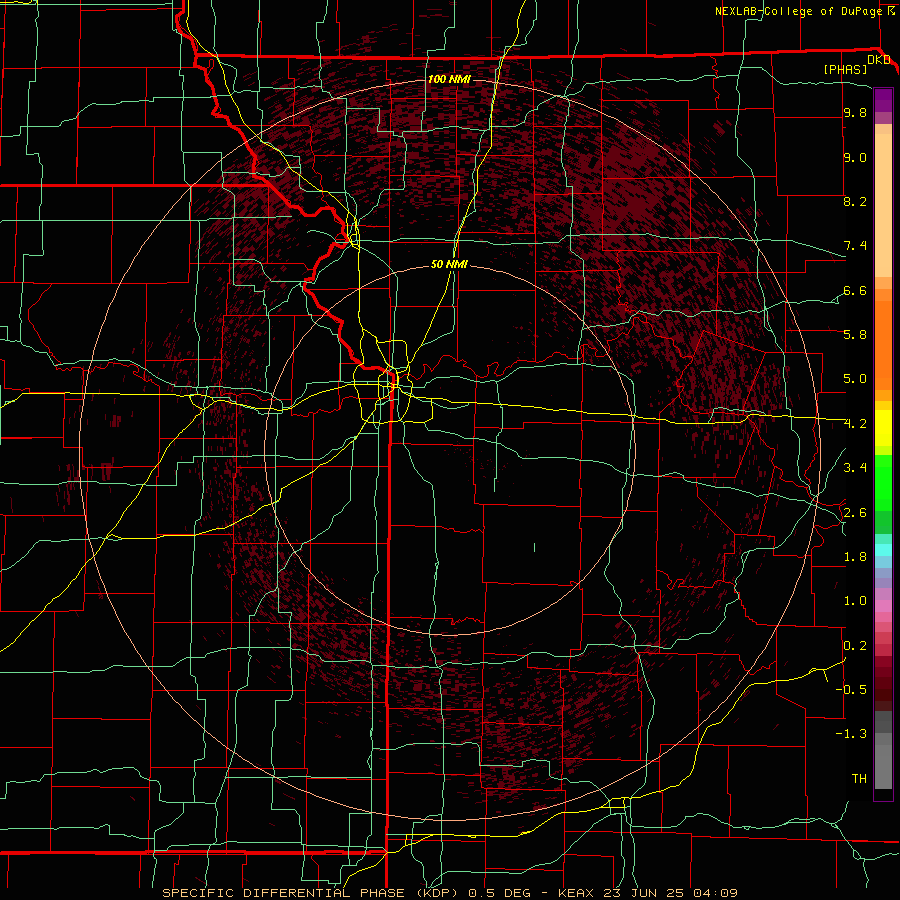Click the -1.3 value on the scale
900x900 pixels.
(x=851, y=734)
